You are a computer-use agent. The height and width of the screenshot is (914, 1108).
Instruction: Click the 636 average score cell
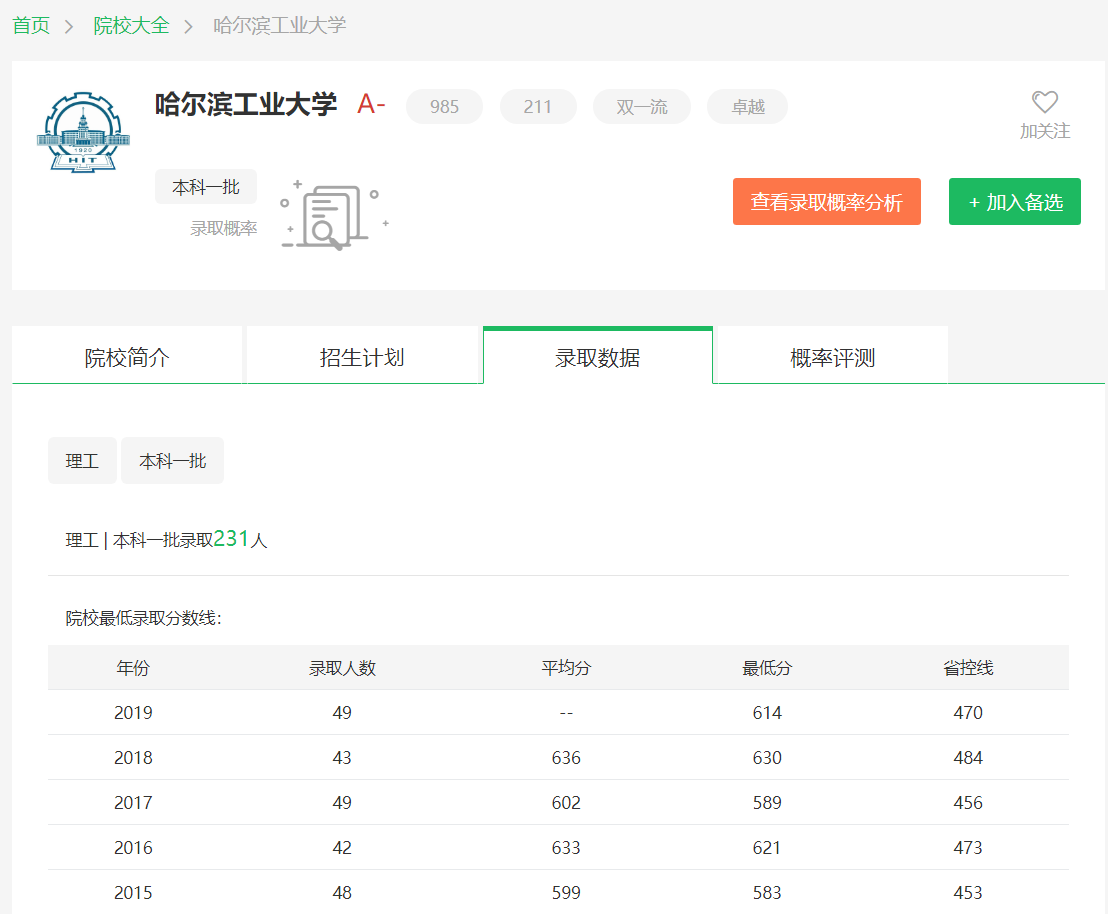coord(566,758)
